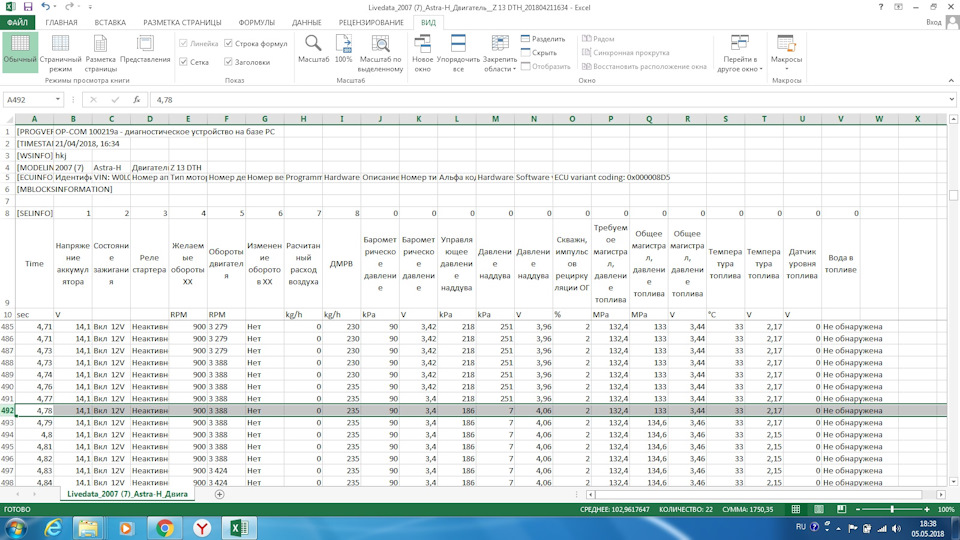Image resolution: width=960 pixels, height=540 pixels.
Task: Switch to the РЕЦЕНЗИРОВАНИЕ review tab
Action: coord(371,22)
